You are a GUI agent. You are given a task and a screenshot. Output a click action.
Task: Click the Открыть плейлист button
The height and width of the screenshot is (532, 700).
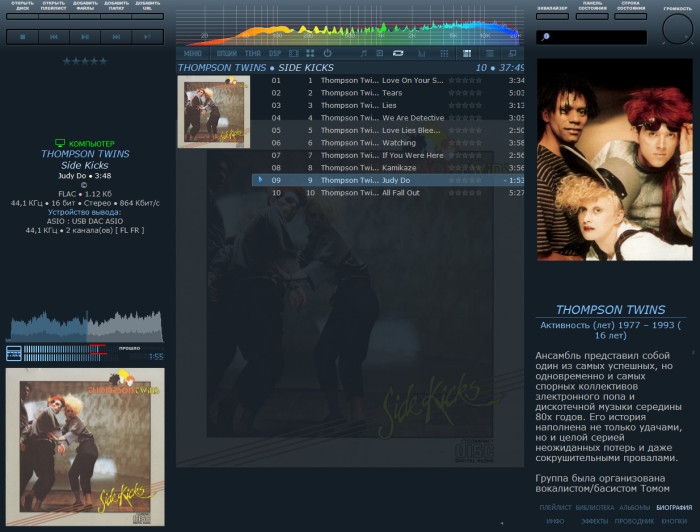[53, 10]
